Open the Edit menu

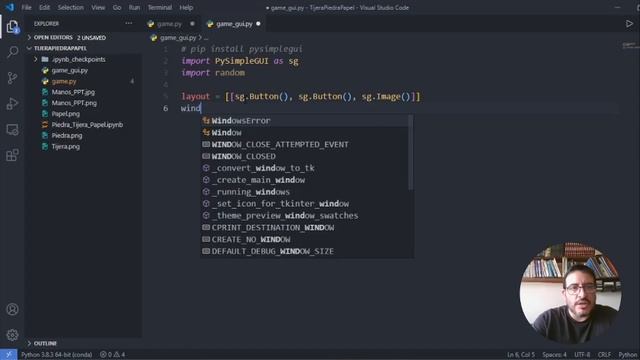click(44, 7)
